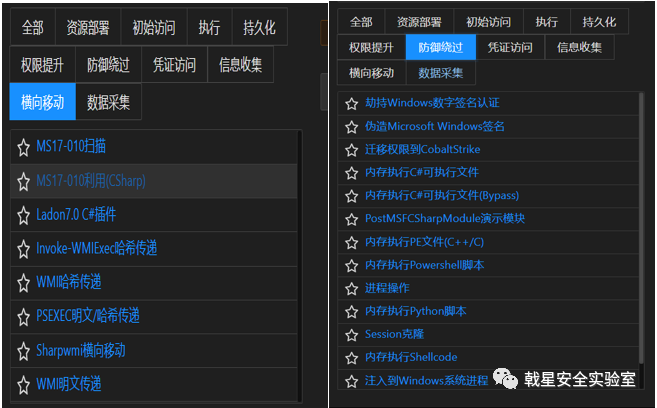
Task: Star the 伪造Microsoft Windows签名 module
Action: pos(352,127)
